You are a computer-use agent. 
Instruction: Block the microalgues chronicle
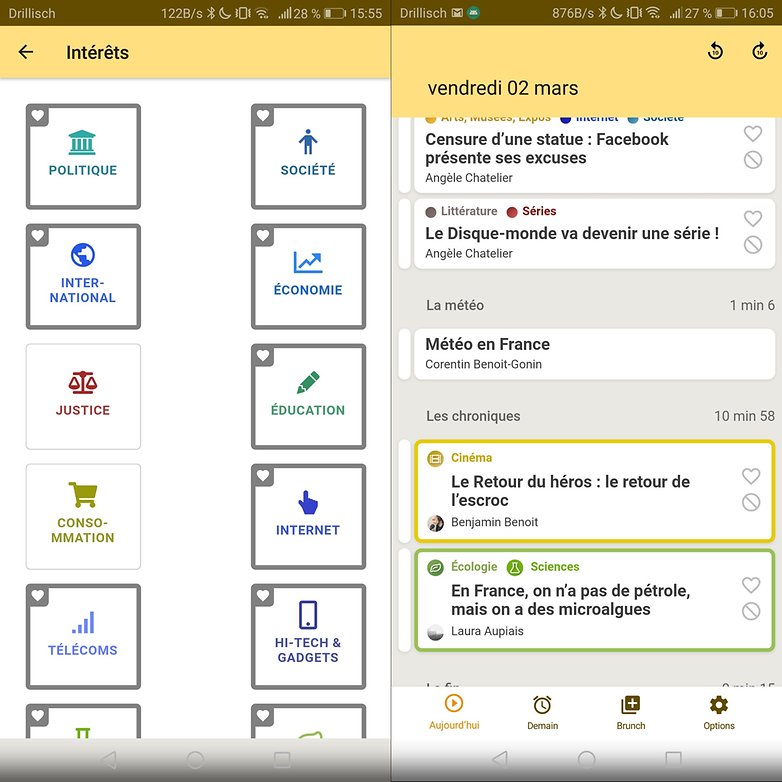751,611
